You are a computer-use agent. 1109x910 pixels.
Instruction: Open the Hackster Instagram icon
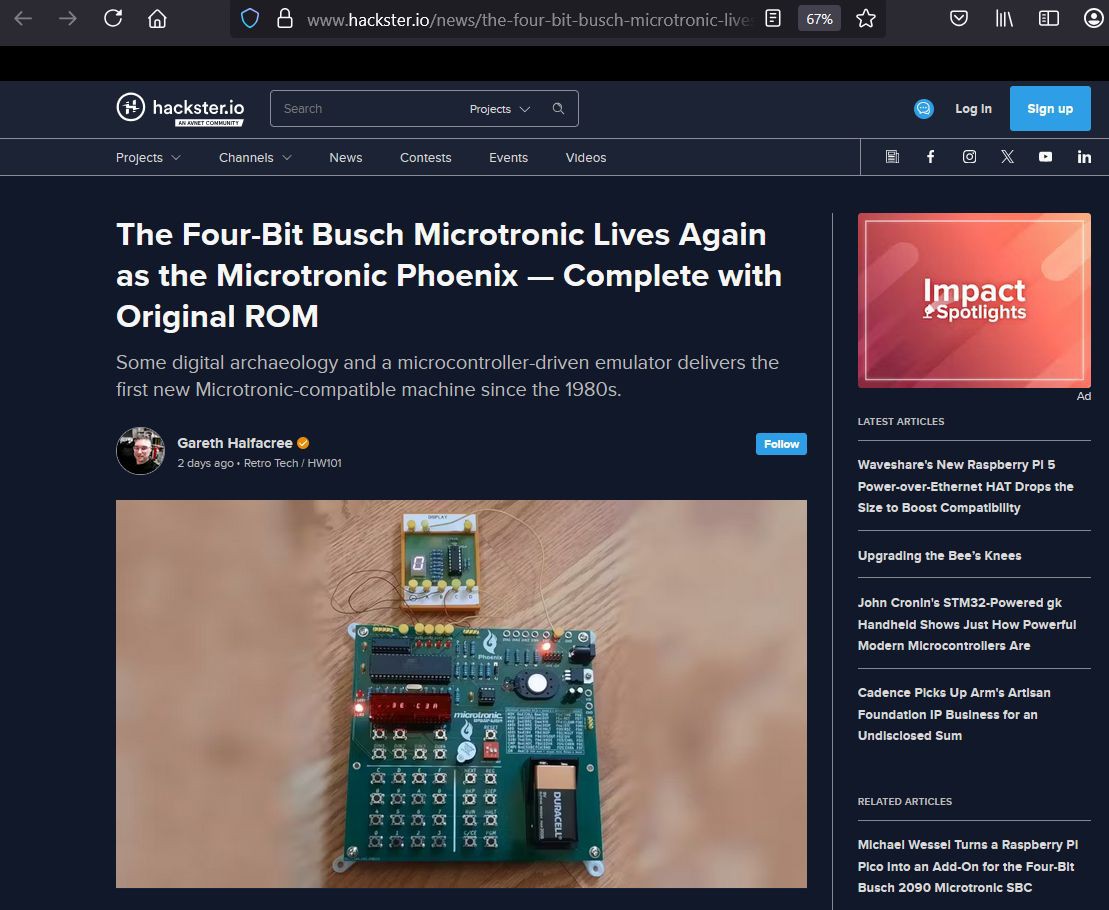(x=969, y=157)
